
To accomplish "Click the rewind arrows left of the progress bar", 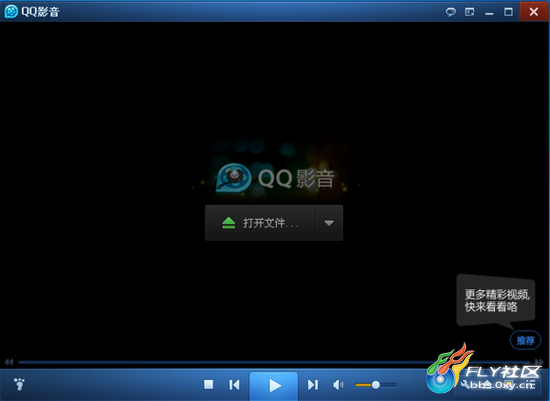I will pyautogui.click(x=9, y=362).
